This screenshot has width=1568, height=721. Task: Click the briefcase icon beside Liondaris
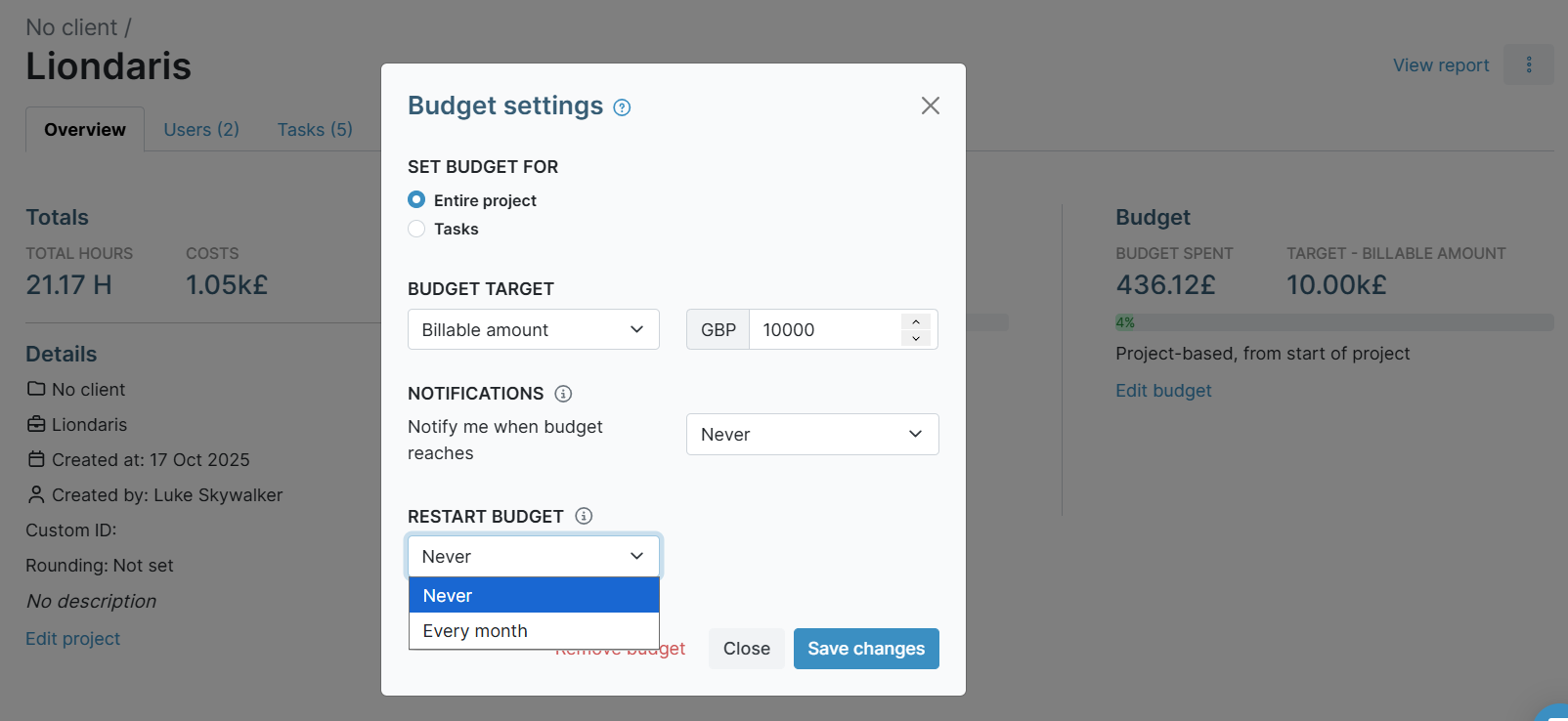[x=36, y=424]
